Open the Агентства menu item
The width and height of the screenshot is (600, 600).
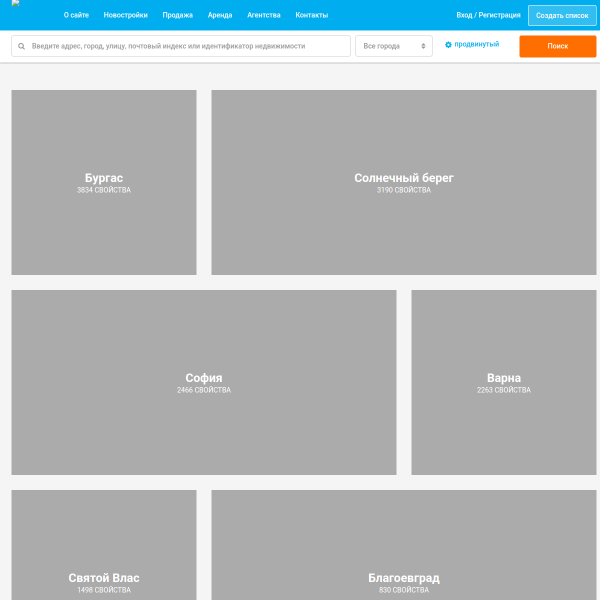tap(264, 15)
